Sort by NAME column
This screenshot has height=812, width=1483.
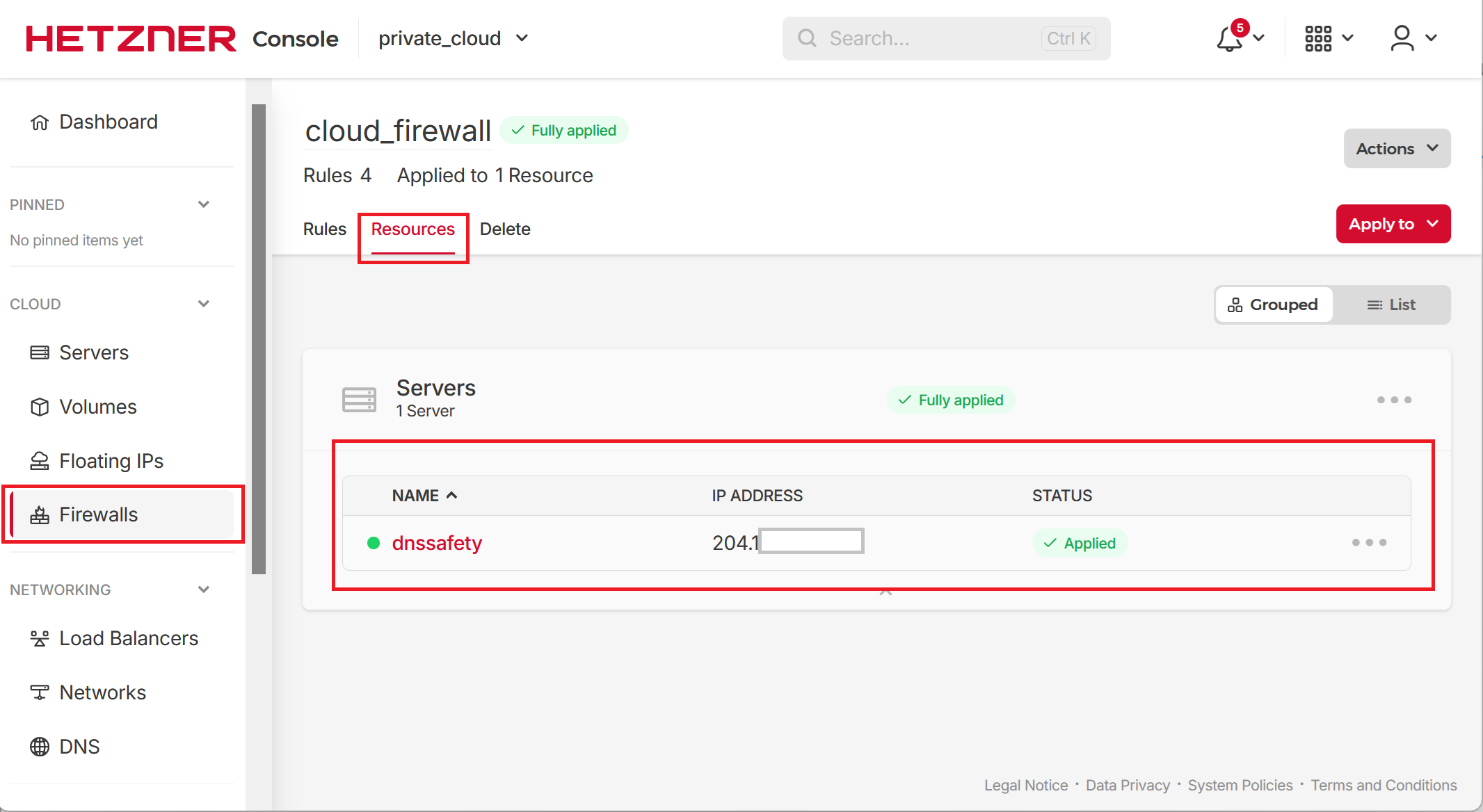coord(424,496)
